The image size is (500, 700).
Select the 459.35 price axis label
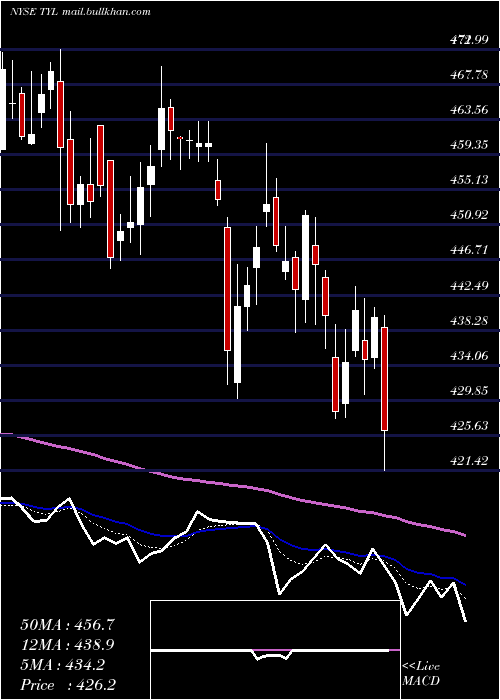(469, 145)
